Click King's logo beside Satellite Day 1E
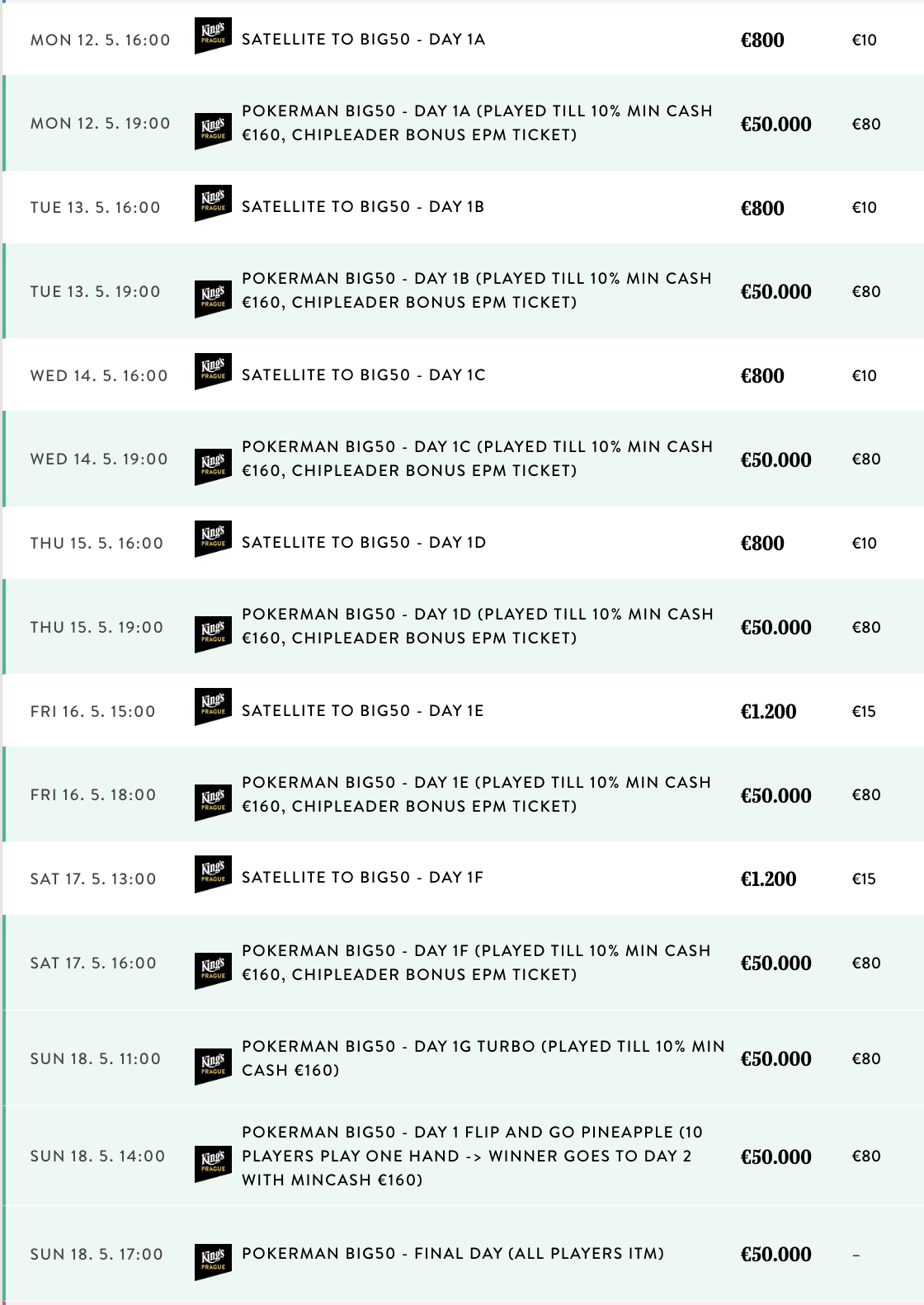 coord(212,707)
